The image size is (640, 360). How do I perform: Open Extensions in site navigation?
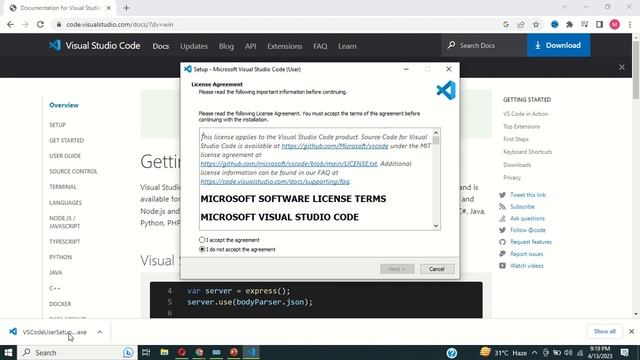coord(285,46)
